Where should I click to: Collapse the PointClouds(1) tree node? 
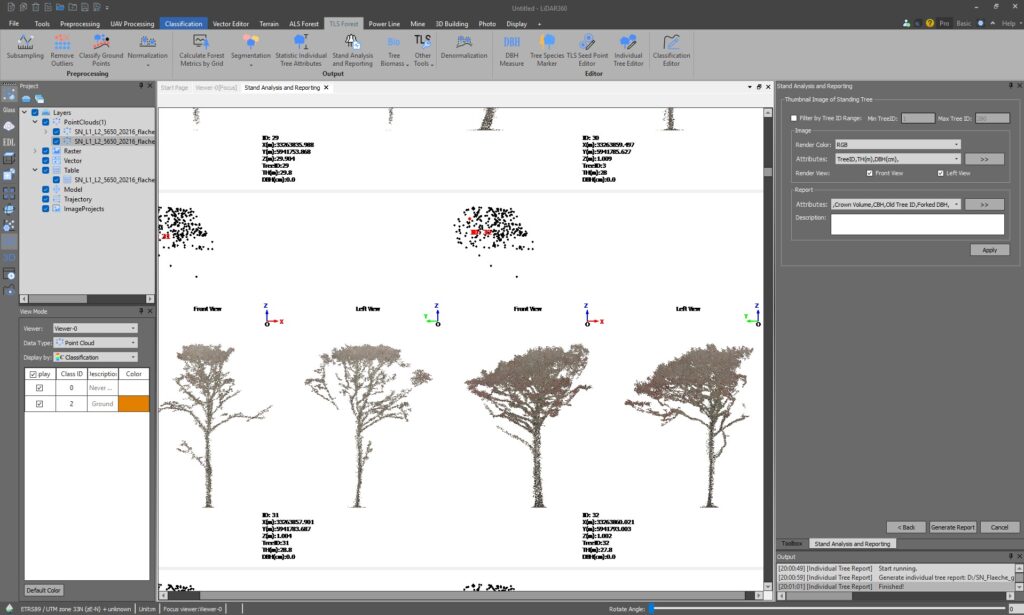[x=35, y=122]
